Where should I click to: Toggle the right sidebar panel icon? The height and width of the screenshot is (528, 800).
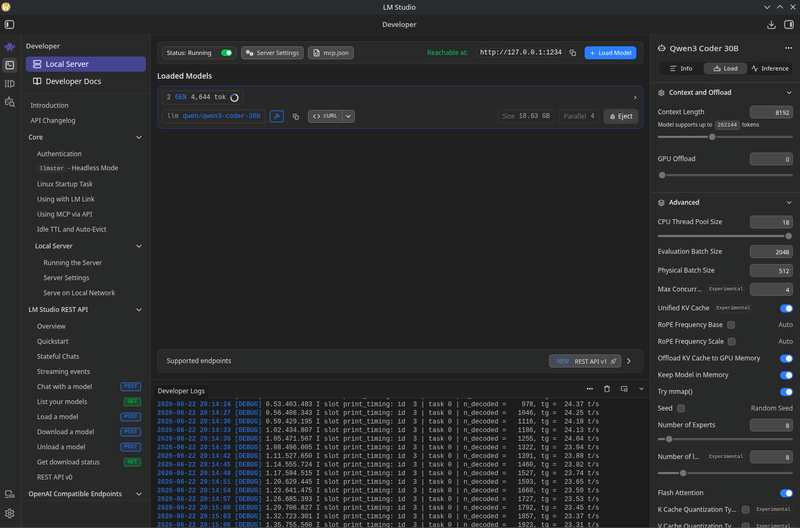(x=789, y=24)
